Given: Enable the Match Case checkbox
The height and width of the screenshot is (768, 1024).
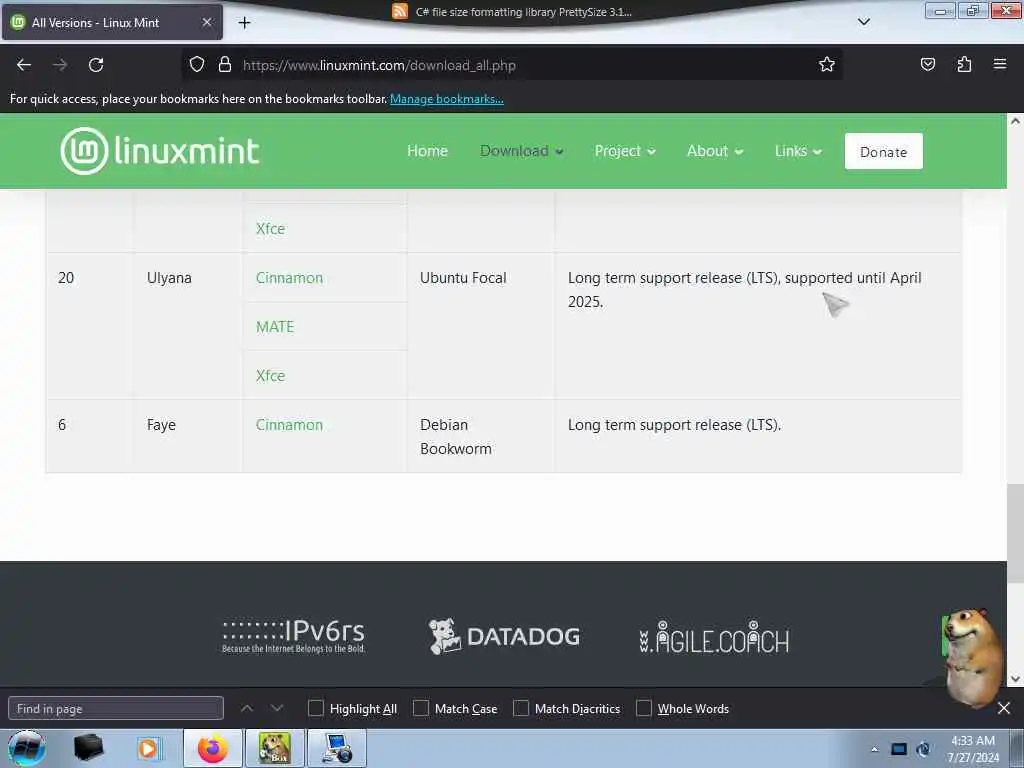Looking at the screenshot, I should click(x=421, y=708).
